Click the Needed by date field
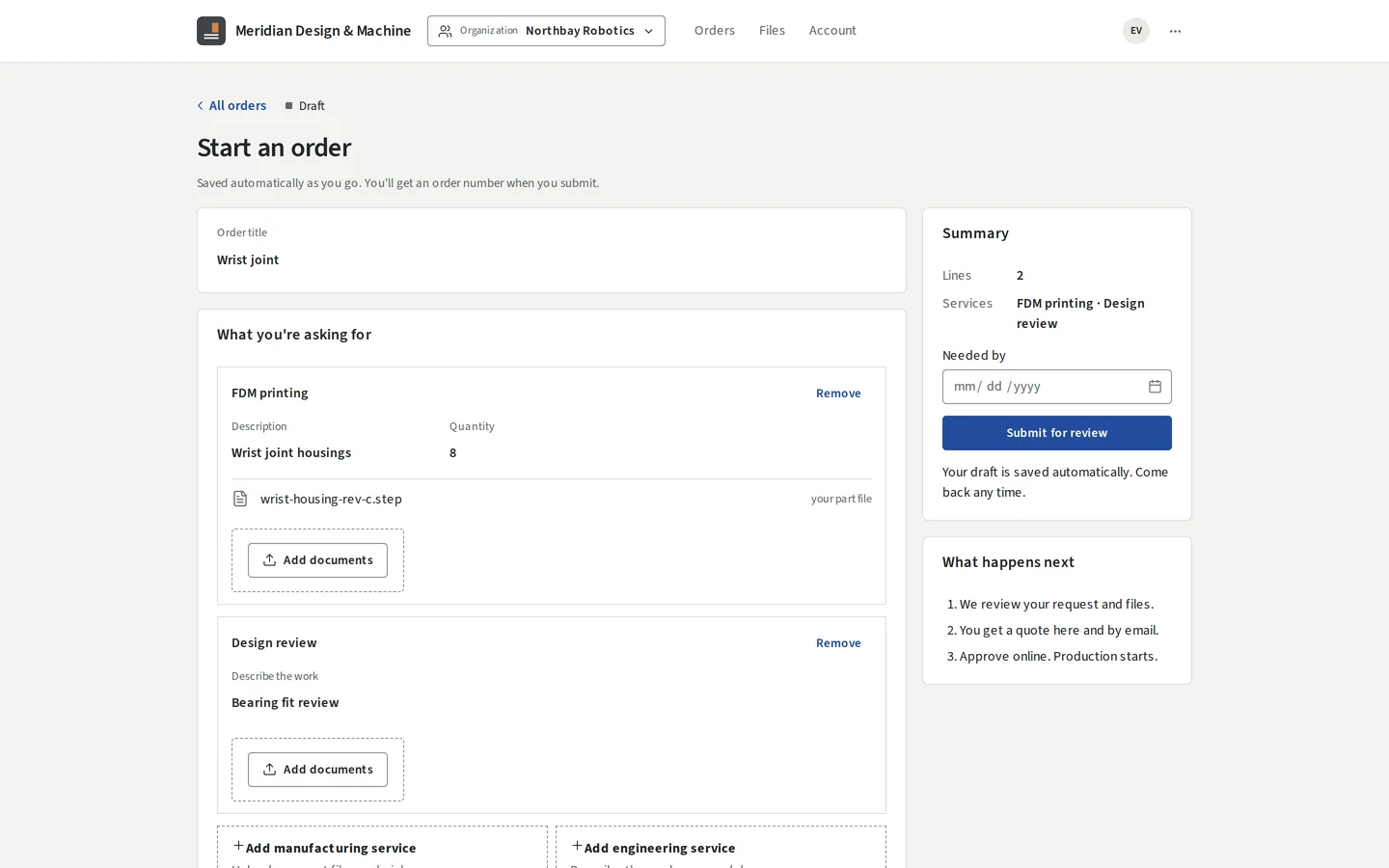 tap(1057, 387)
